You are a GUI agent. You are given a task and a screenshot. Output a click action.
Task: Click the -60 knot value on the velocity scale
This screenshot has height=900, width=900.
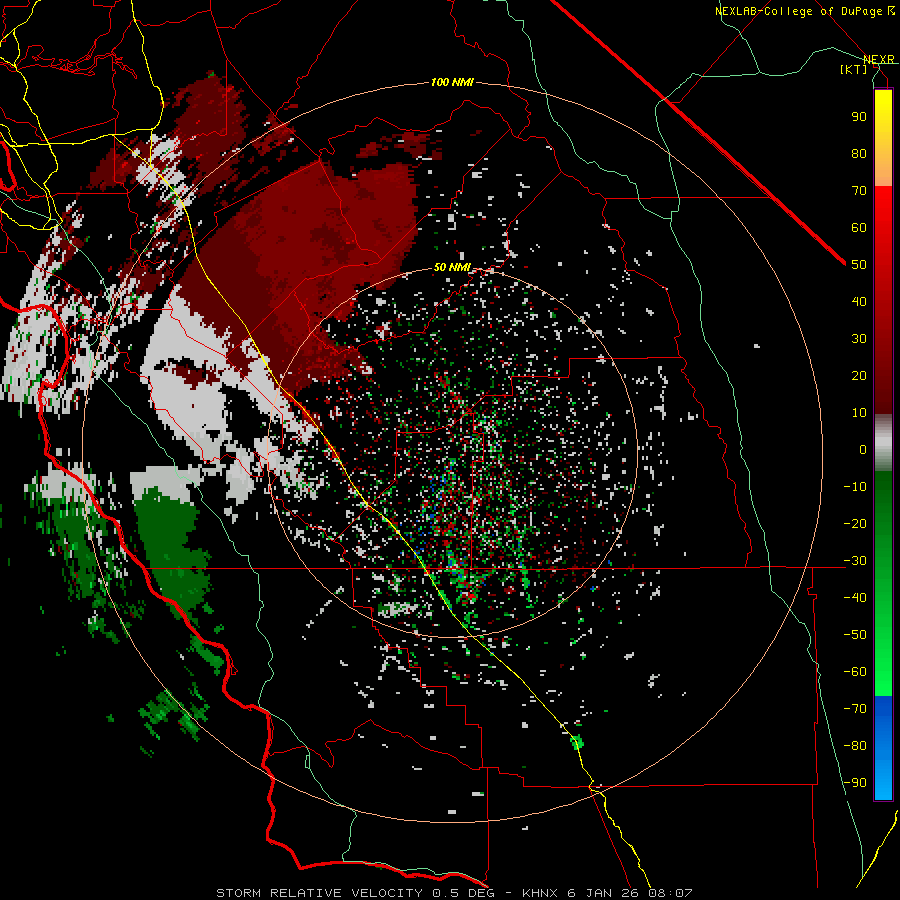click(x=855, y=672)
